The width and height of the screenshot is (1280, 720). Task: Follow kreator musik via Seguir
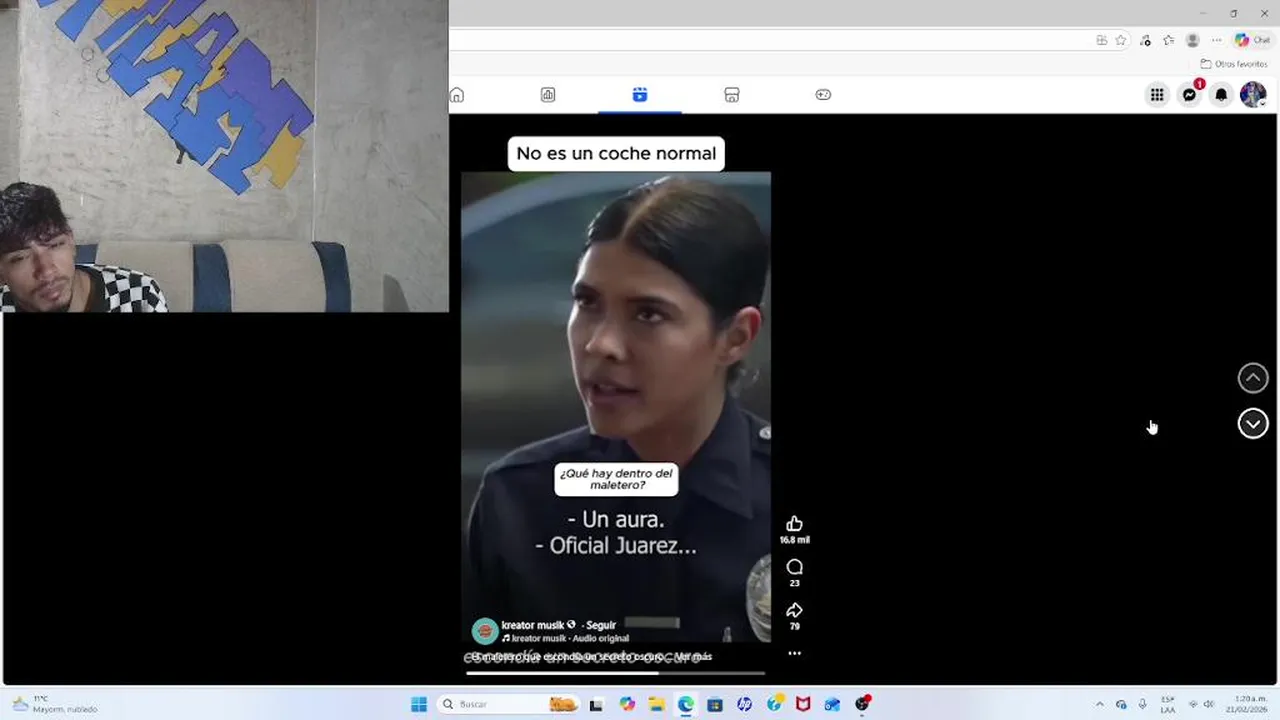click(601, 625)
